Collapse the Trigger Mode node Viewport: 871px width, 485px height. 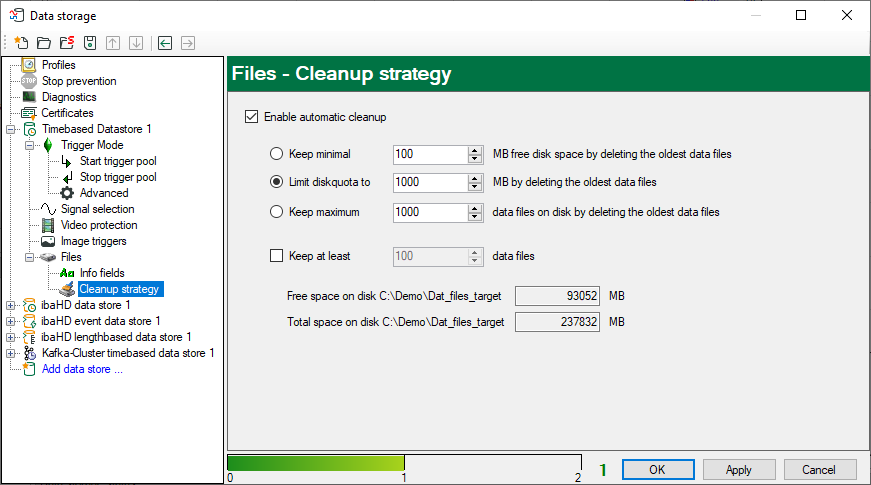[x=29, y=146]
